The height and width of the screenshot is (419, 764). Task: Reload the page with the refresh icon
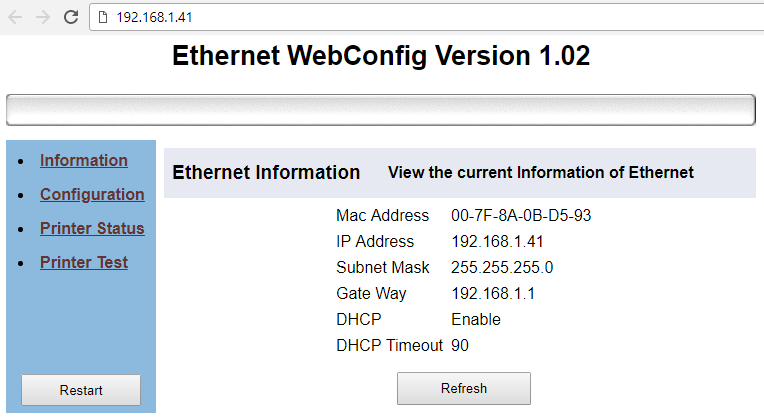pos(71,17)
